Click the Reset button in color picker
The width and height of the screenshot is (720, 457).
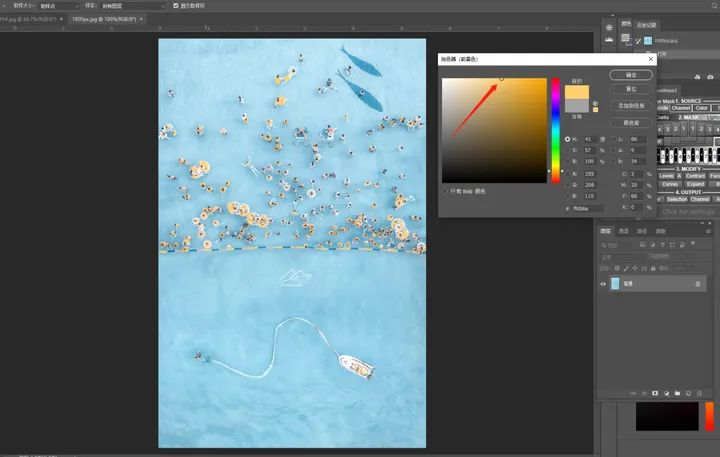pyautogui.click(x=631, y=89)
